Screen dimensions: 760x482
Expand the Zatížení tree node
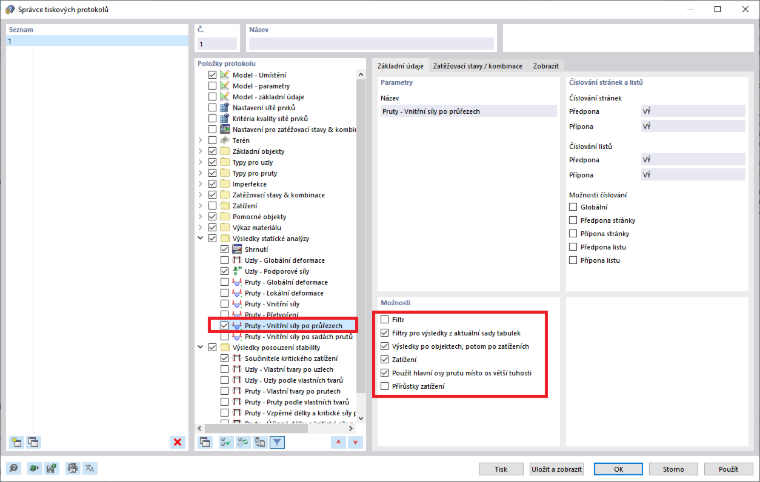click(x=201, y=206)
